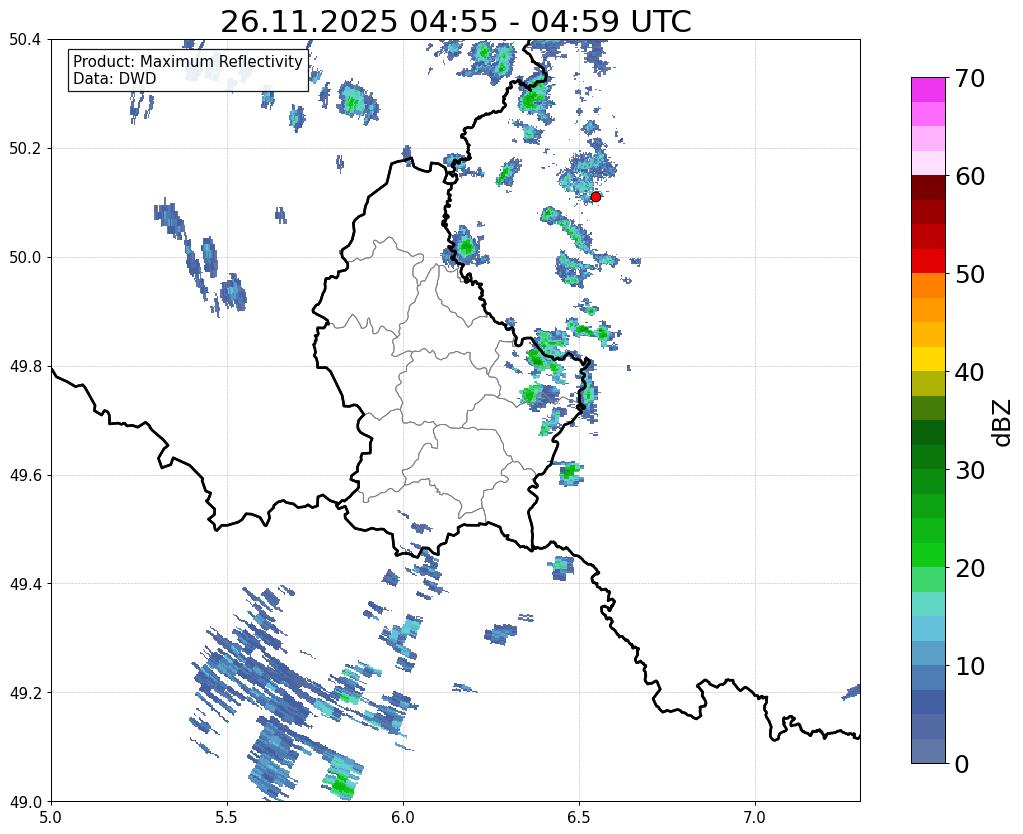Viewport: 1023px width, 834px height.
Task: Click the red station marker dot
Action: click(595, 197)
